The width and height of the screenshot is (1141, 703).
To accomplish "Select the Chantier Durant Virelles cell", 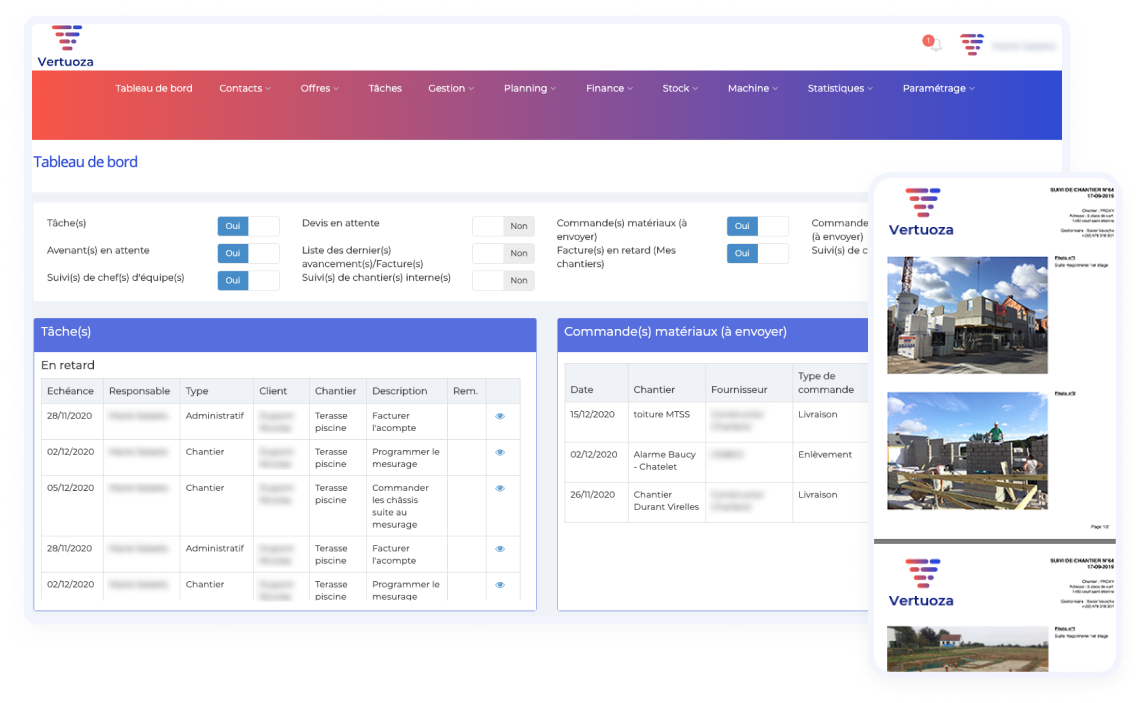I will coord(666,501).
